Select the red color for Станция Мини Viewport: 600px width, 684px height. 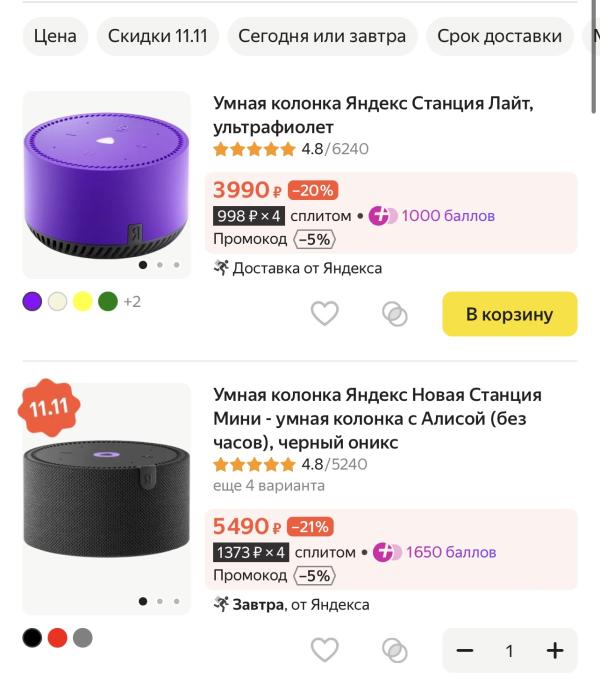pyautogui.click(x=57, y=638)
